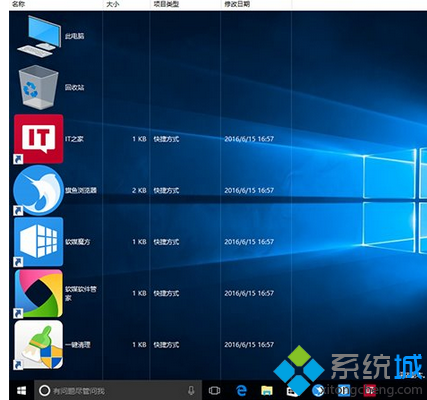
Task: Select the red IT之家 shortcut icon
Action: pyautogui.click(x=39, y=139)
